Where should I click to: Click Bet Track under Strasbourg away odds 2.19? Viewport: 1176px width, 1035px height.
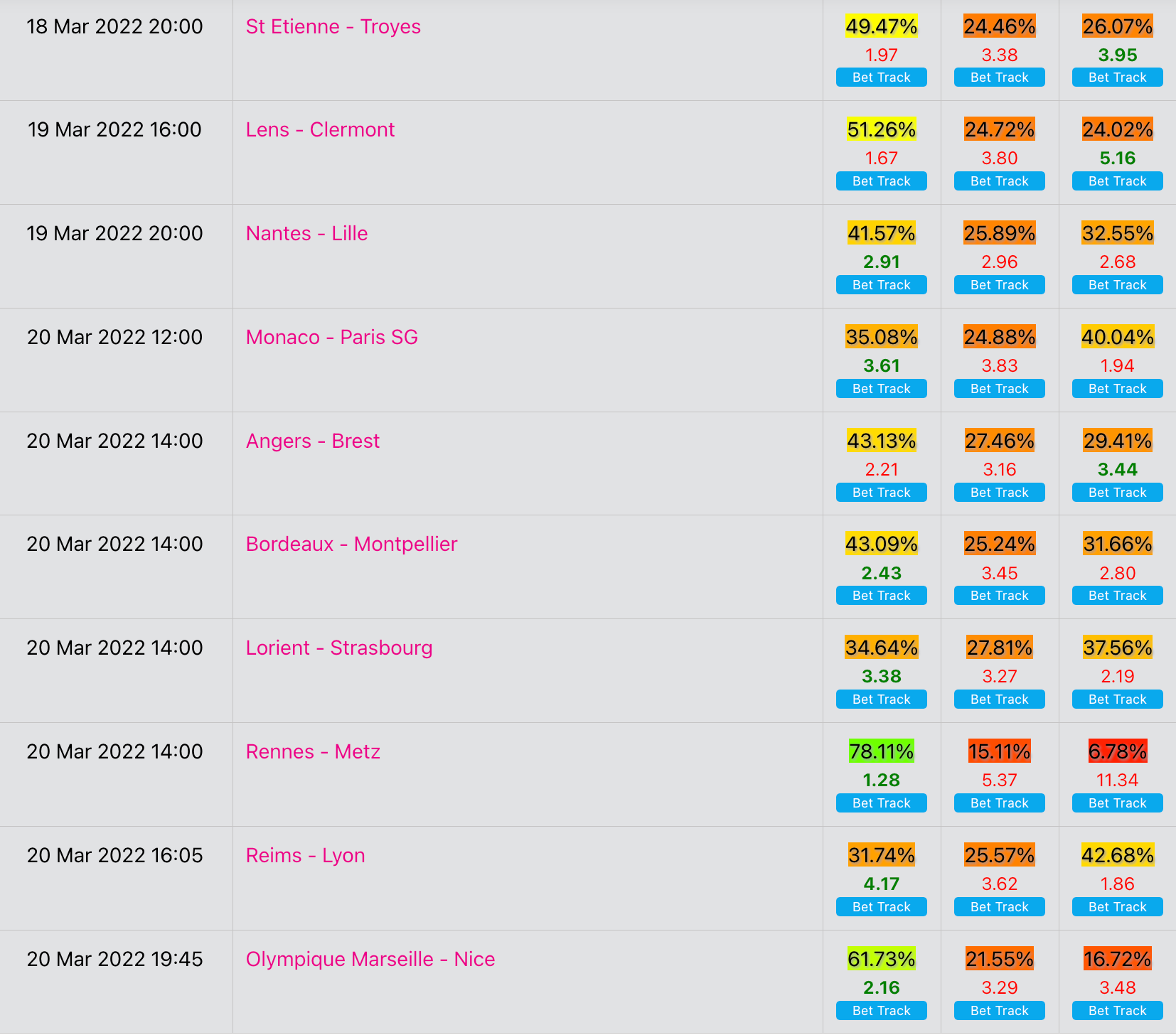tap(1118, 699)
